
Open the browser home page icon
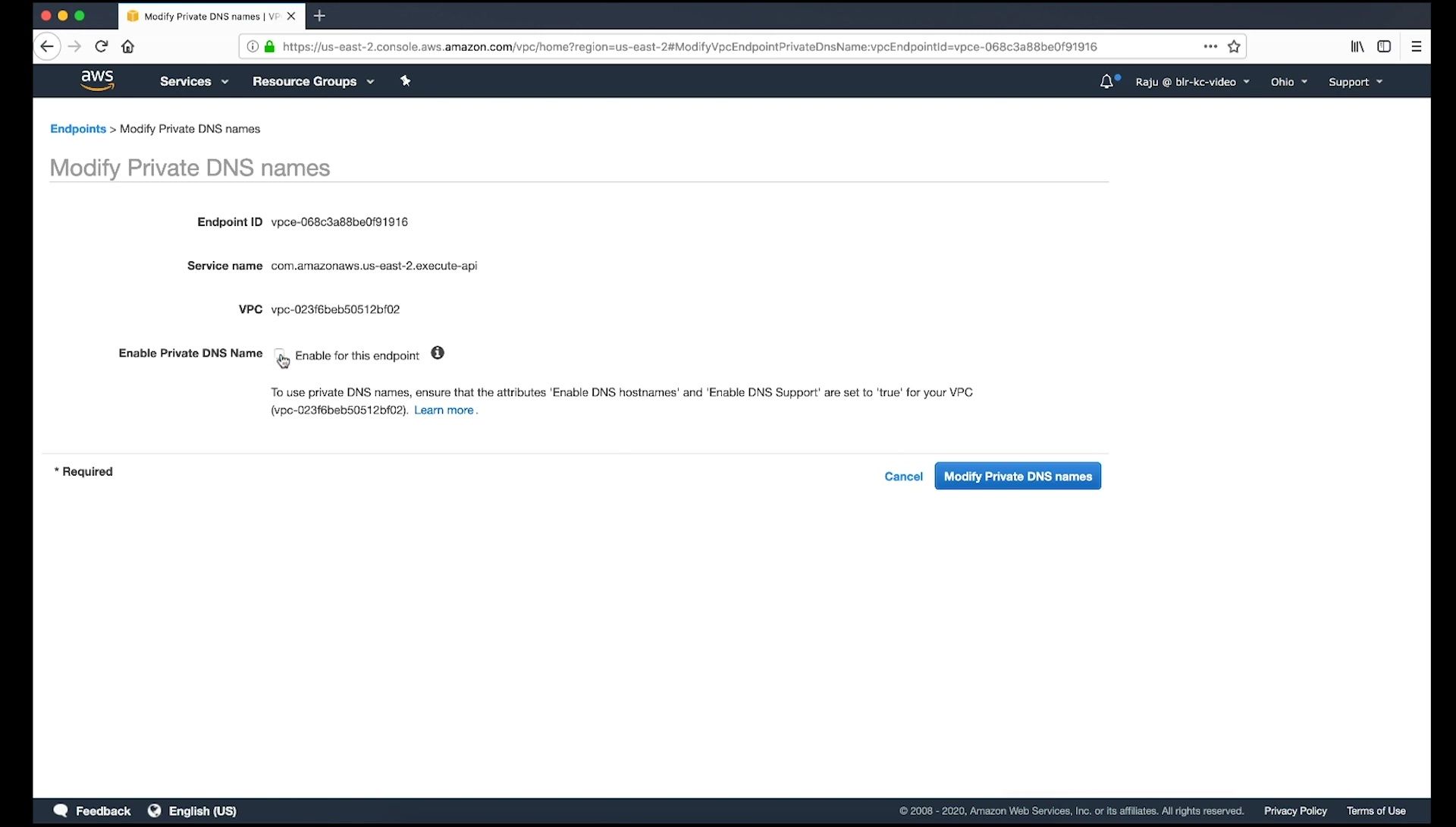point(128,46)
